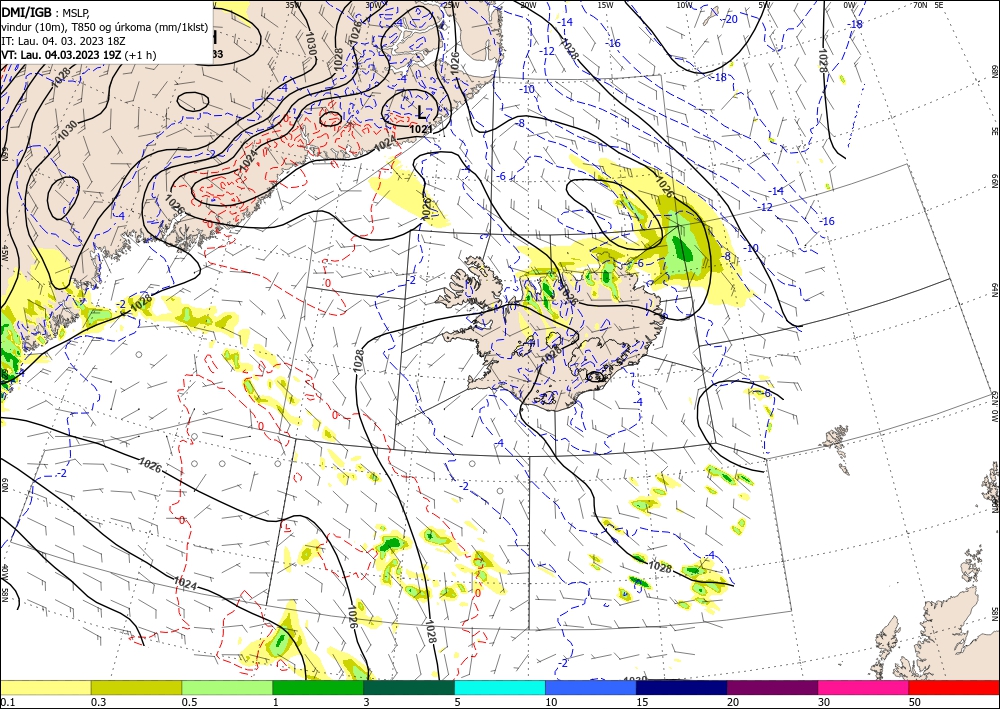The width and height of the screenshot is (1000, 709).
Task: Click the '35W' longitude label on top edge
Action: pyautogui.click(x=293, y=5)
